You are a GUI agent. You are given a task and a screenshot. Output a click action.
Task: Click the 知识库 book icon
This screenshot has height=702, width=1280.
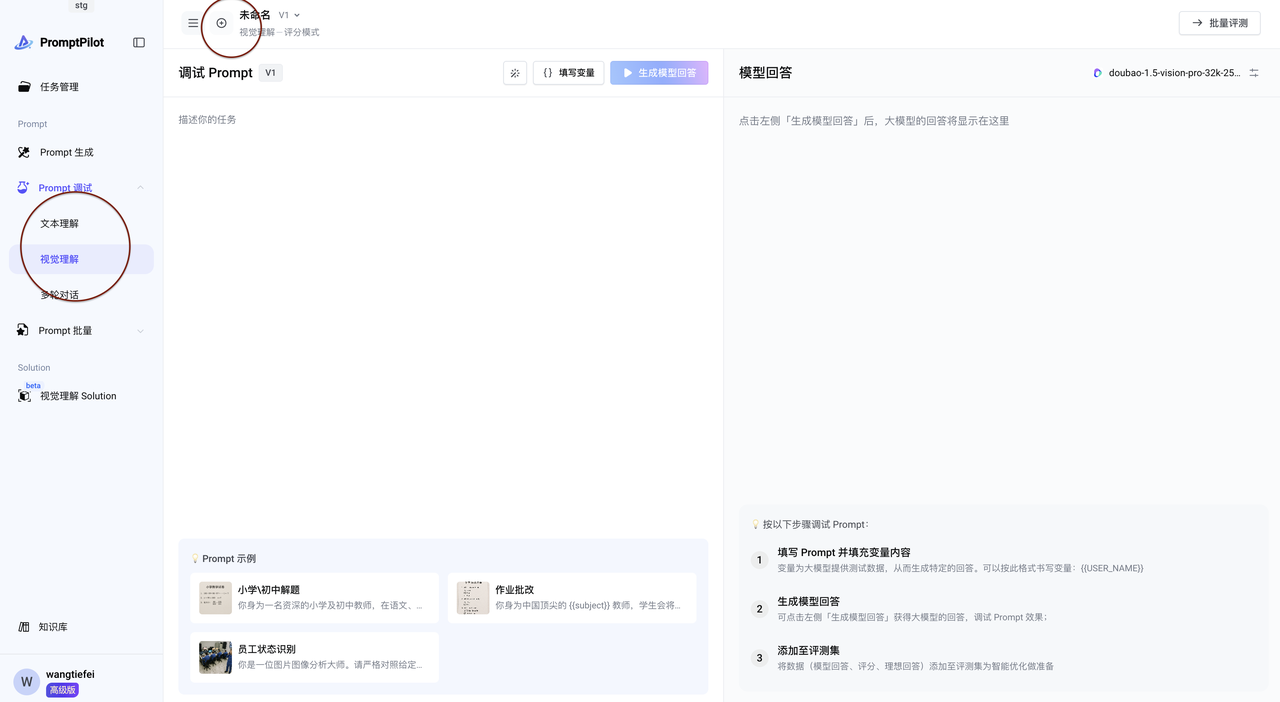coord(24,627)
